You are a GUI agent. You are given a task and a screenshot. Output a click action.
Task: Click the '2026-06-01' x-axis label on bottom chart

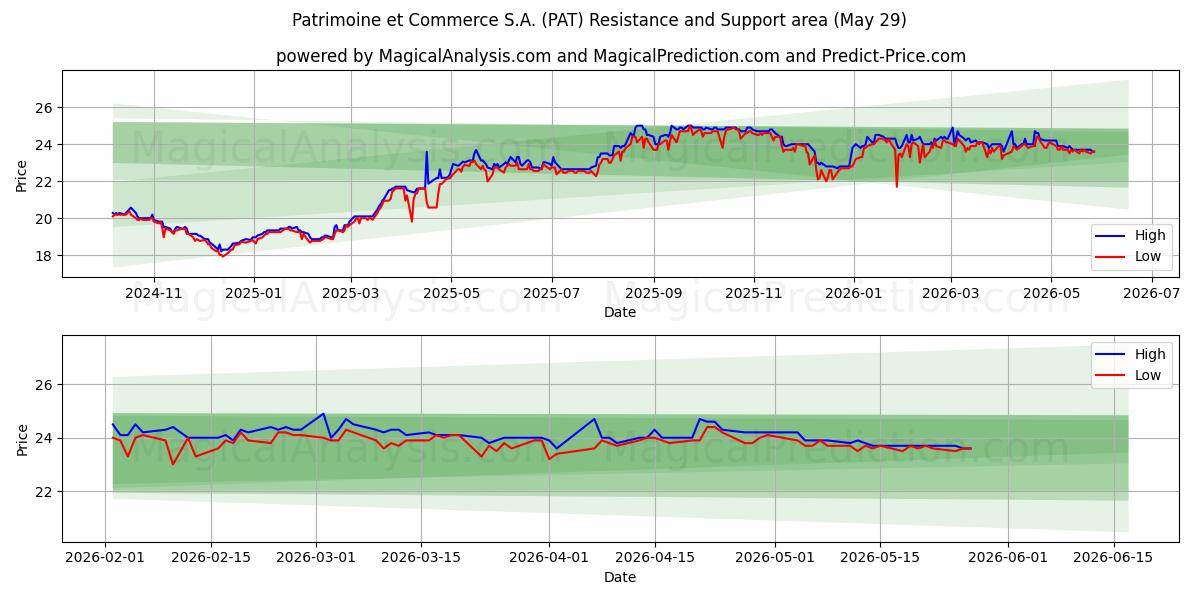click(x=1009, y=559)
